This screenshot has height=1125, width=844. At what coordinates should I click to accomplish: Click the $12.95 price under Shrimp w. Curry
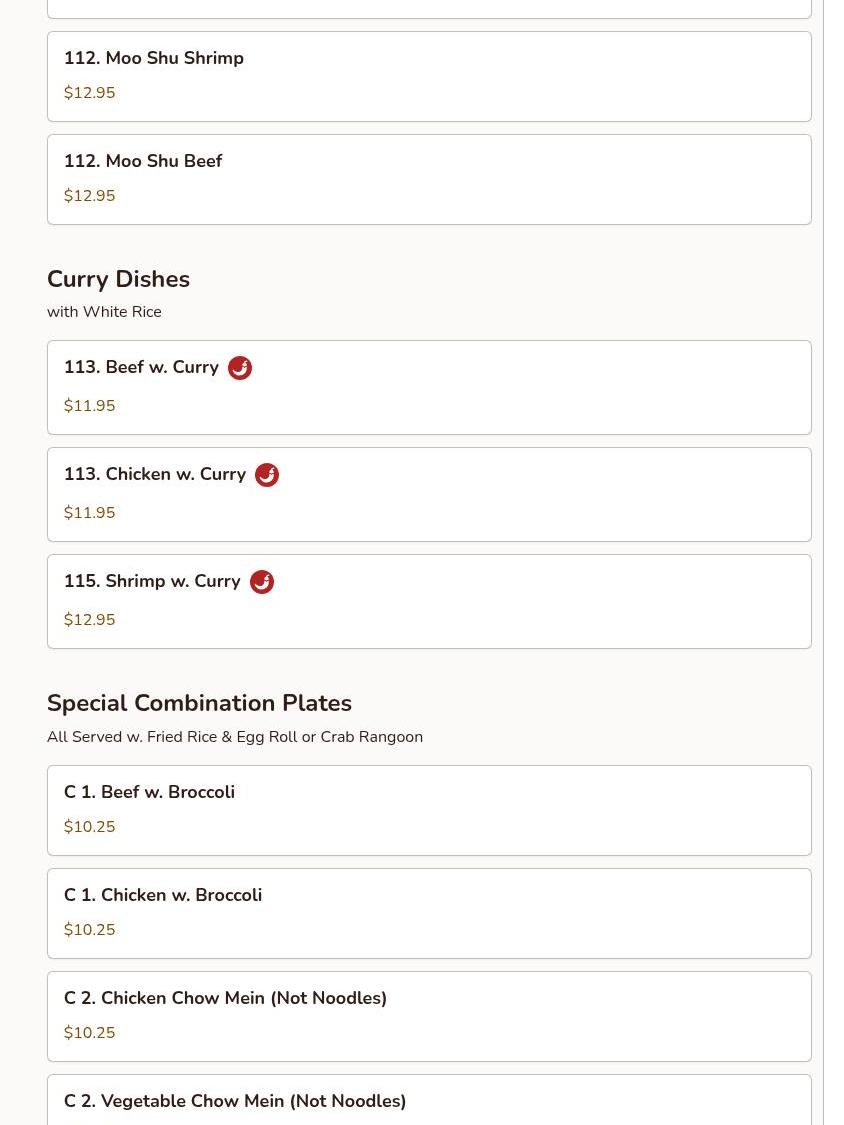pos(90,620)
